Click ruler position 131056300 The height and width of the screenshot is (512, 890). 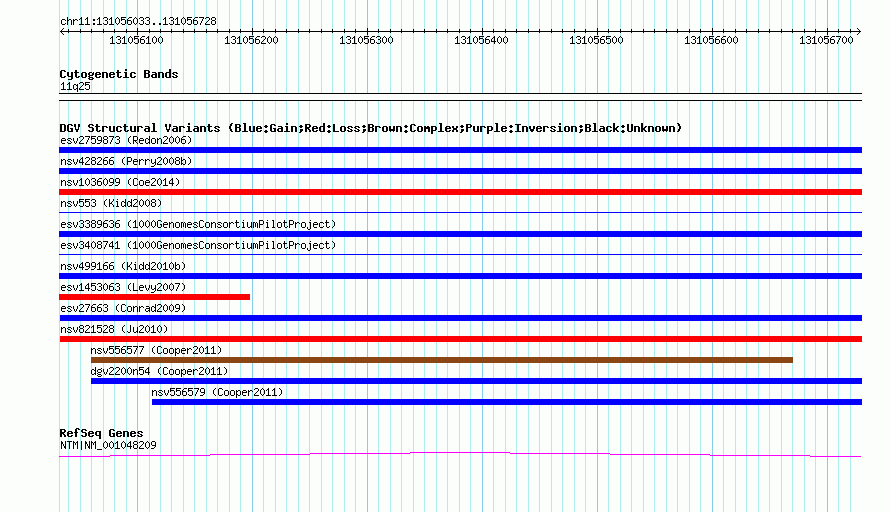[x=366, y=40]
